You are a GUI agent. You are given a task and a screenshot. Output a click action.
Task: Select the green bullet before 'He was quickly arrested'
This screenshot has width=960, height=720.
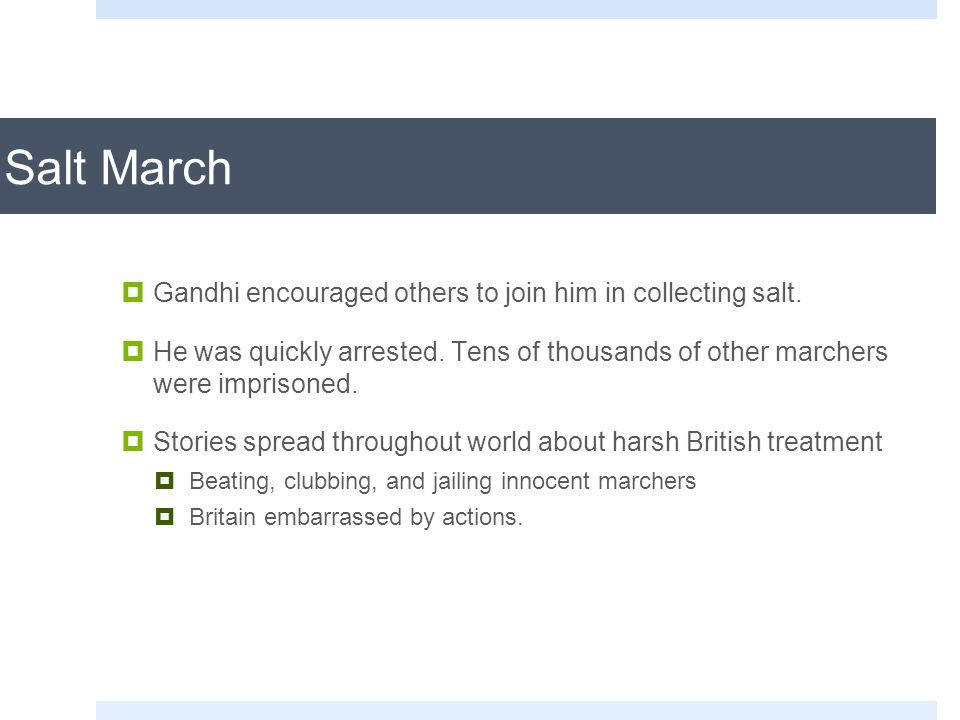tap(133, 351)
